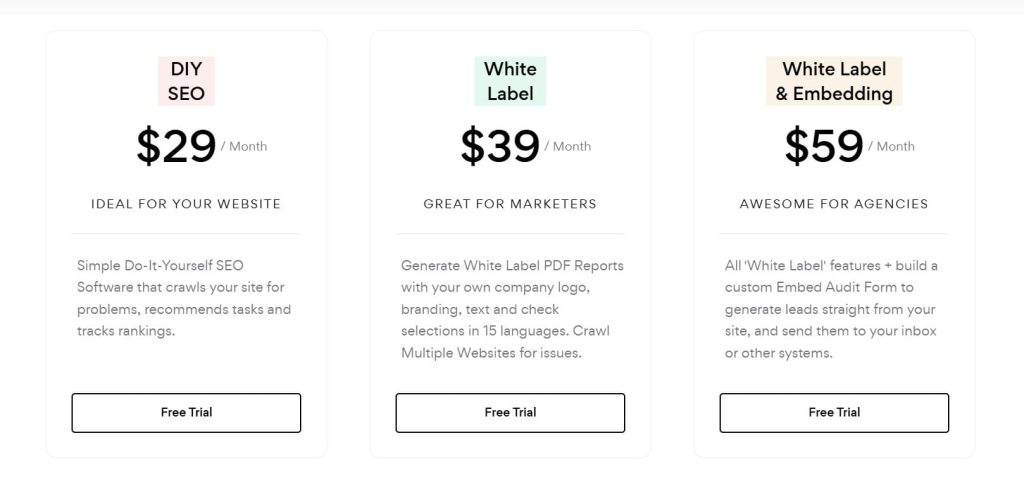1024x488 pixels.
Task: Start the Free Trial for DIY SEO plan
Action: [x=186, y=412]
